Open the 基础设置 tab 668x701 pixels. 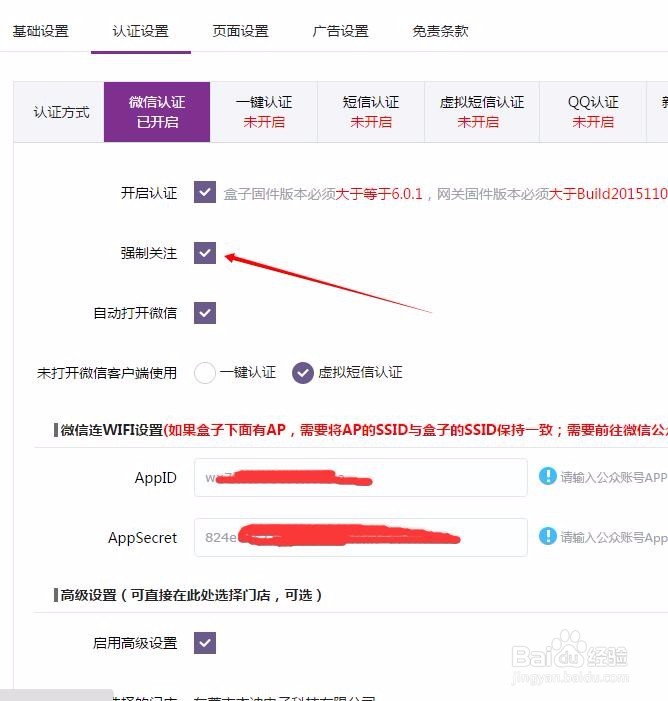[40, 31]
